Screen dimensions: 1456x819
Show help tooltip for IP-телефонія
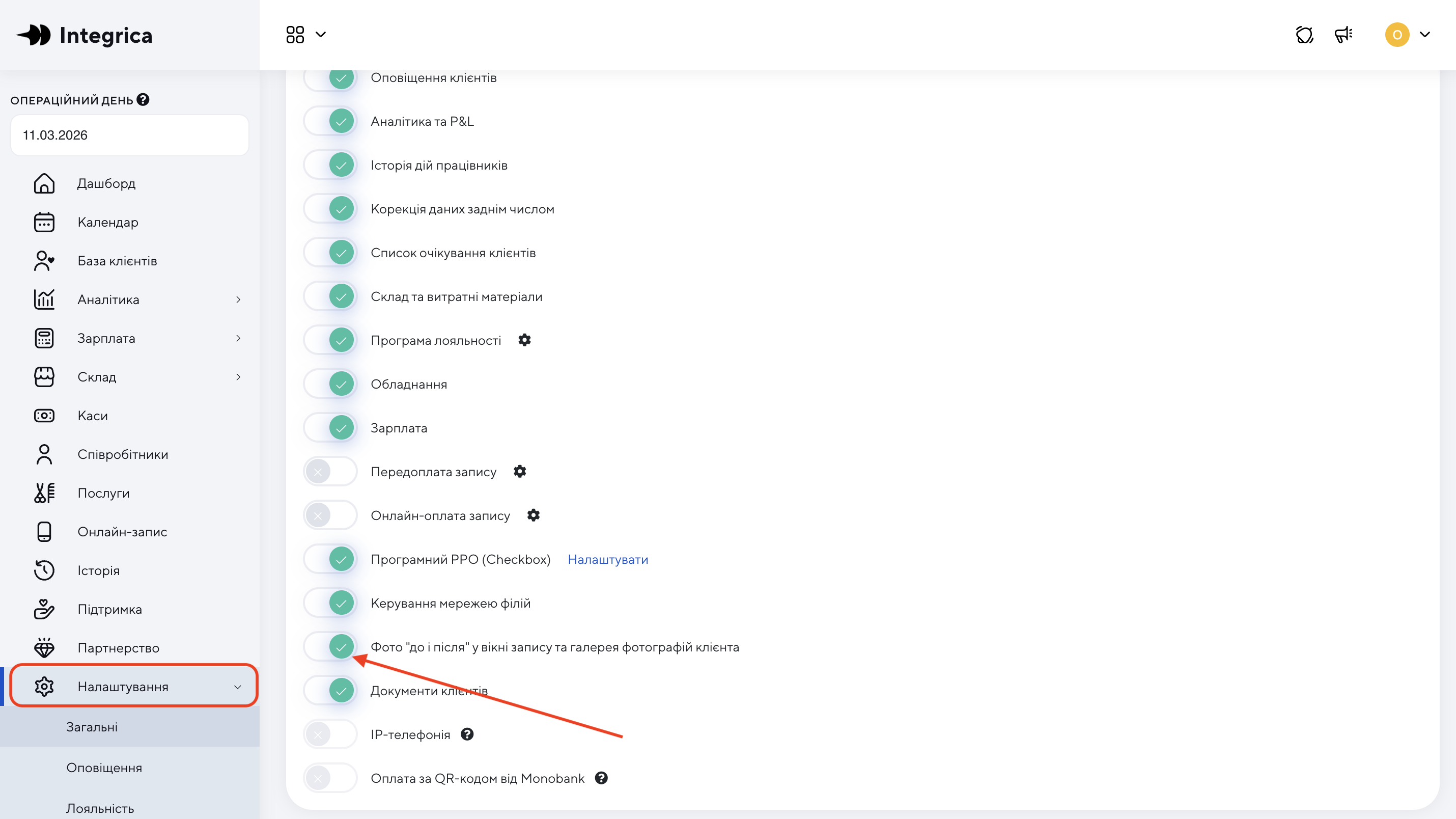pos(467,734)
